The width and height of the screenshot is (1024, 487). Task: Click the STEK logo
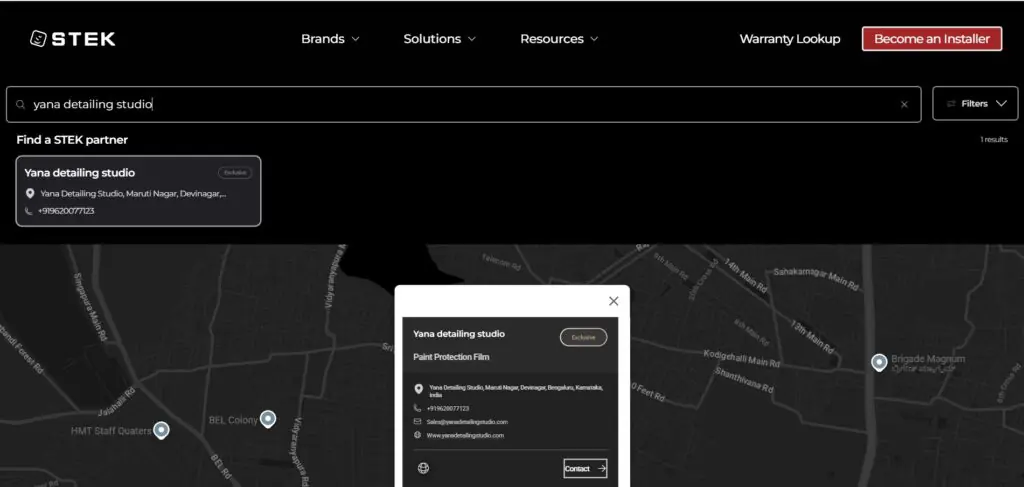click(x=72, y=39)
